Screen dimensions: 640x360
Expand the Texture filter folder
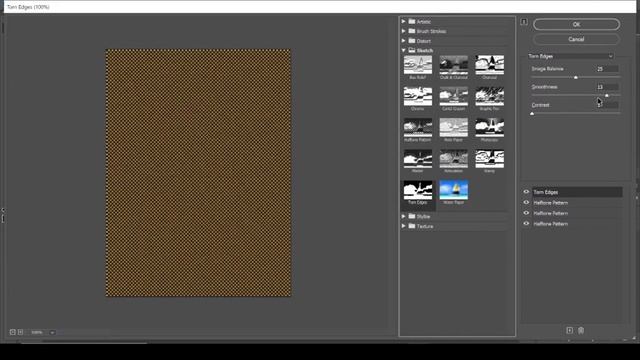click(403, 226)
